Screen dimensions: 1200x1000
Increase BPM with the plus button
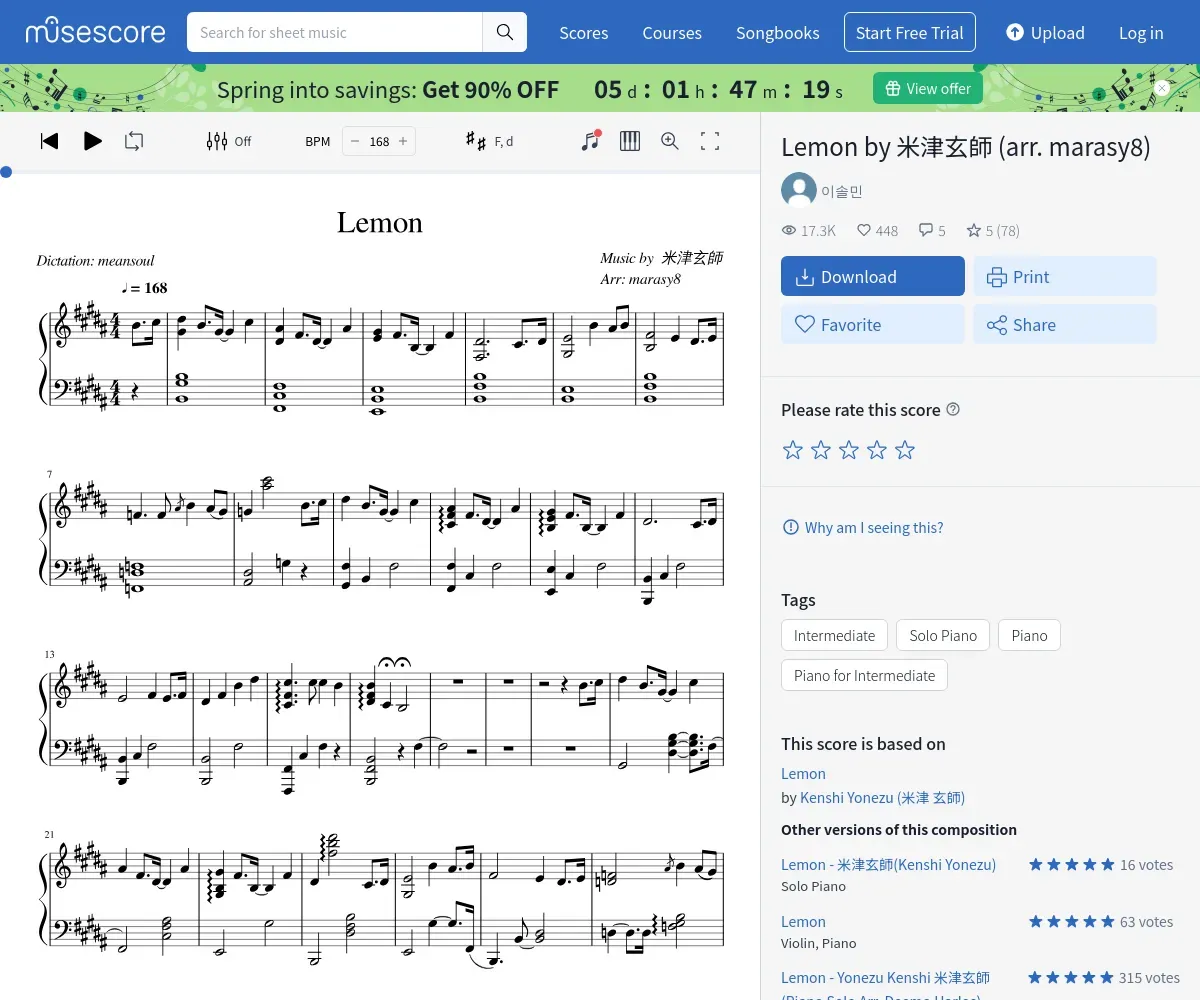click(403, 141)
